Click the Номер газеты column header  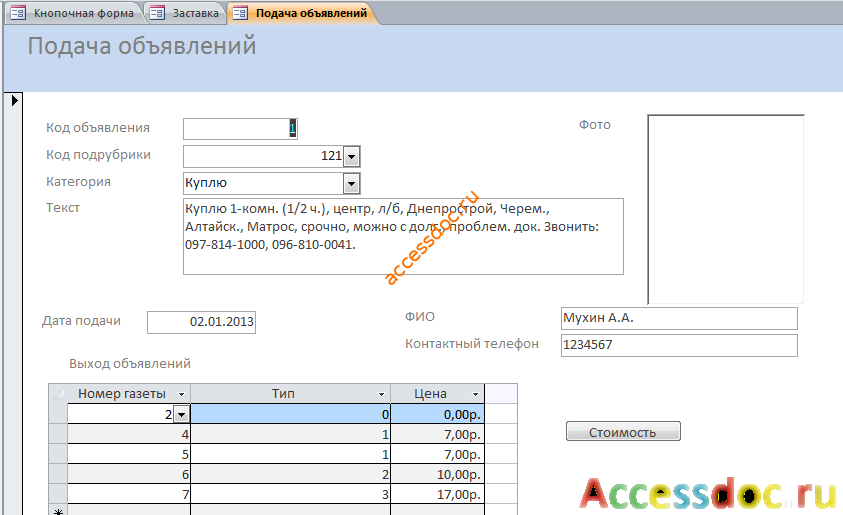[129, 394]
